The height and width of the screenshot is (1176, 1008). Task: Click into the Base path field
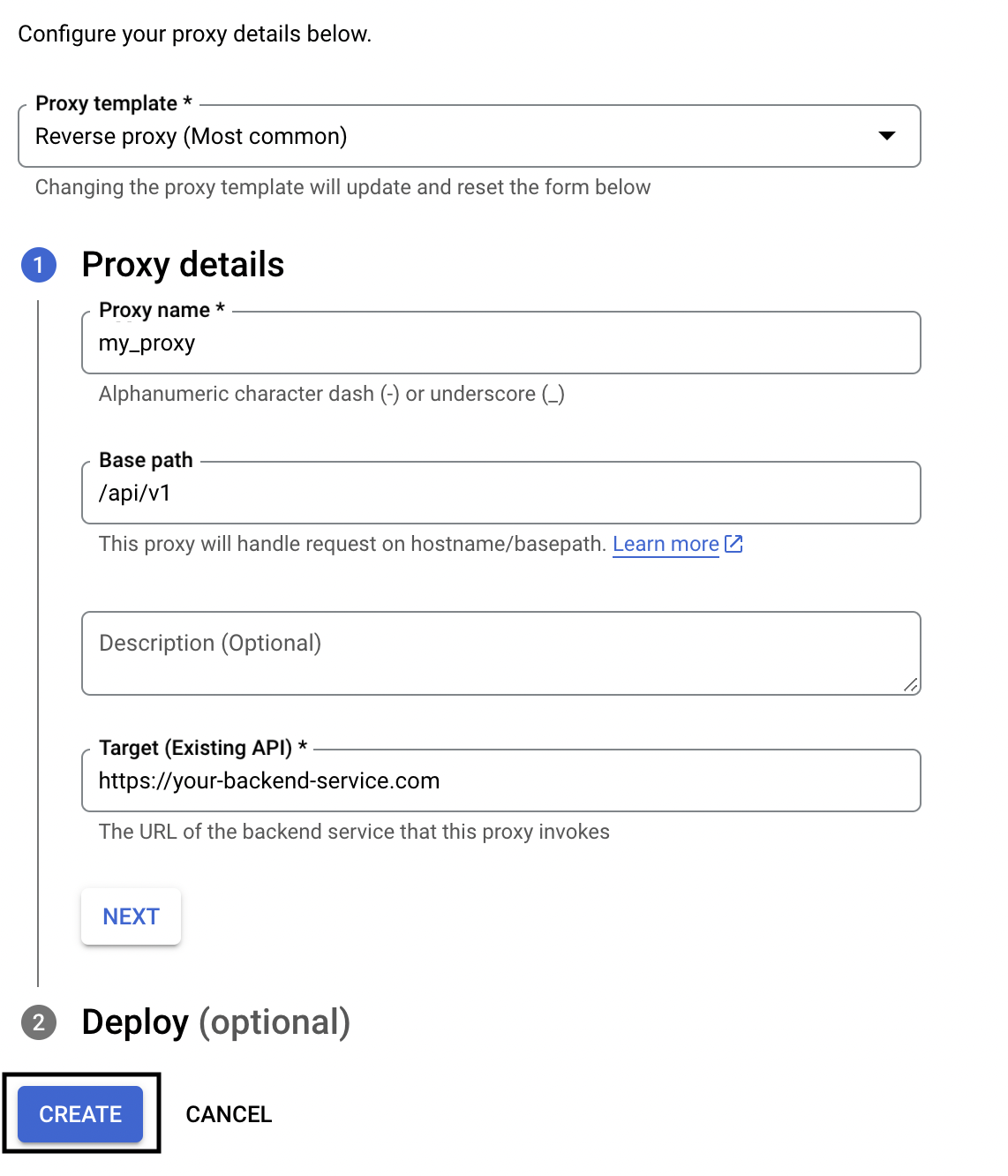(500, 494)
